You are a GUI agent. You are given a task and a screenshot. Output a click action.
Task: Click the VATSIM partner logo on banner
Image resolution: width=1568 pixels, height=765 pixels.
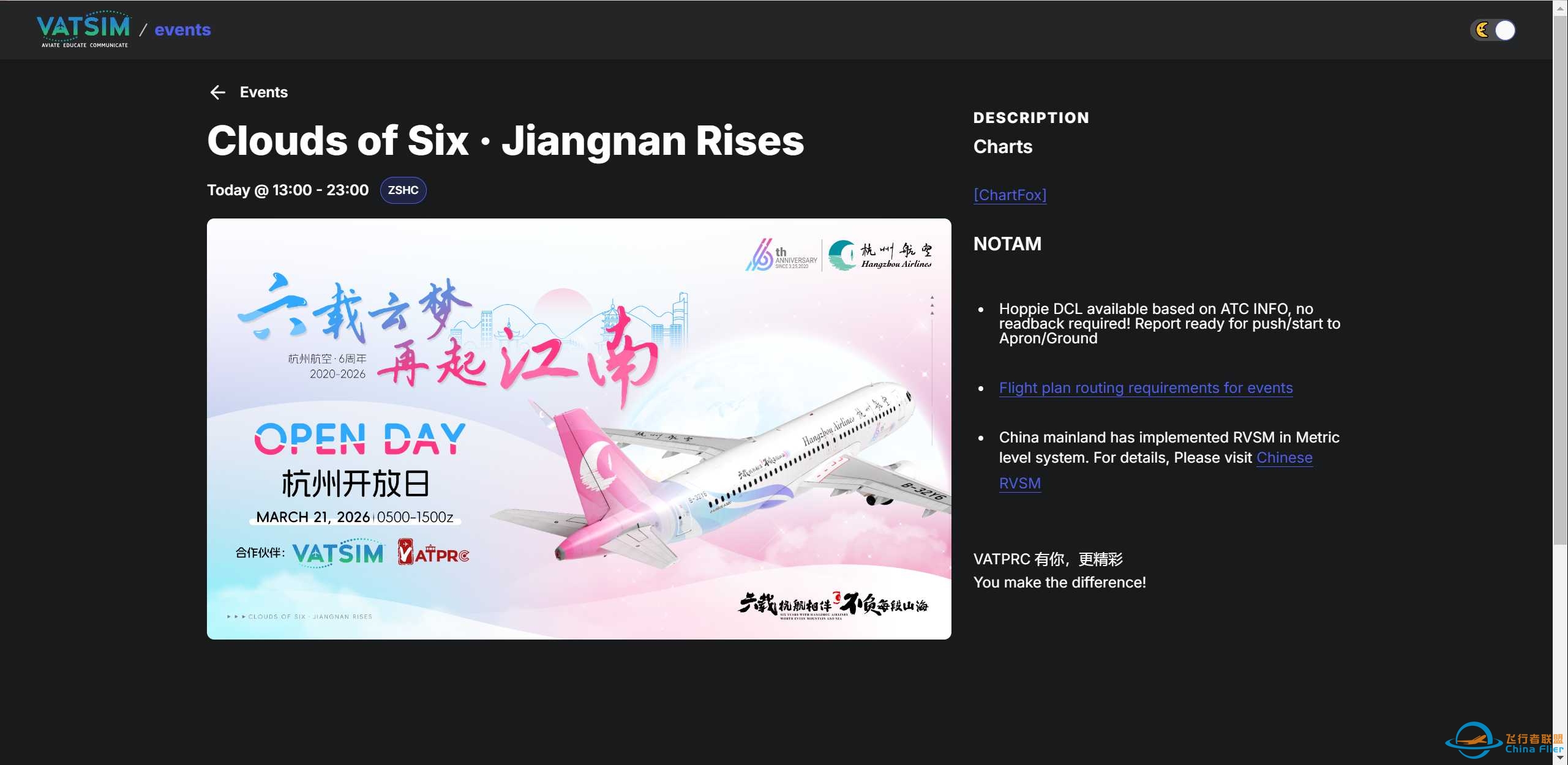click(339, 553)
